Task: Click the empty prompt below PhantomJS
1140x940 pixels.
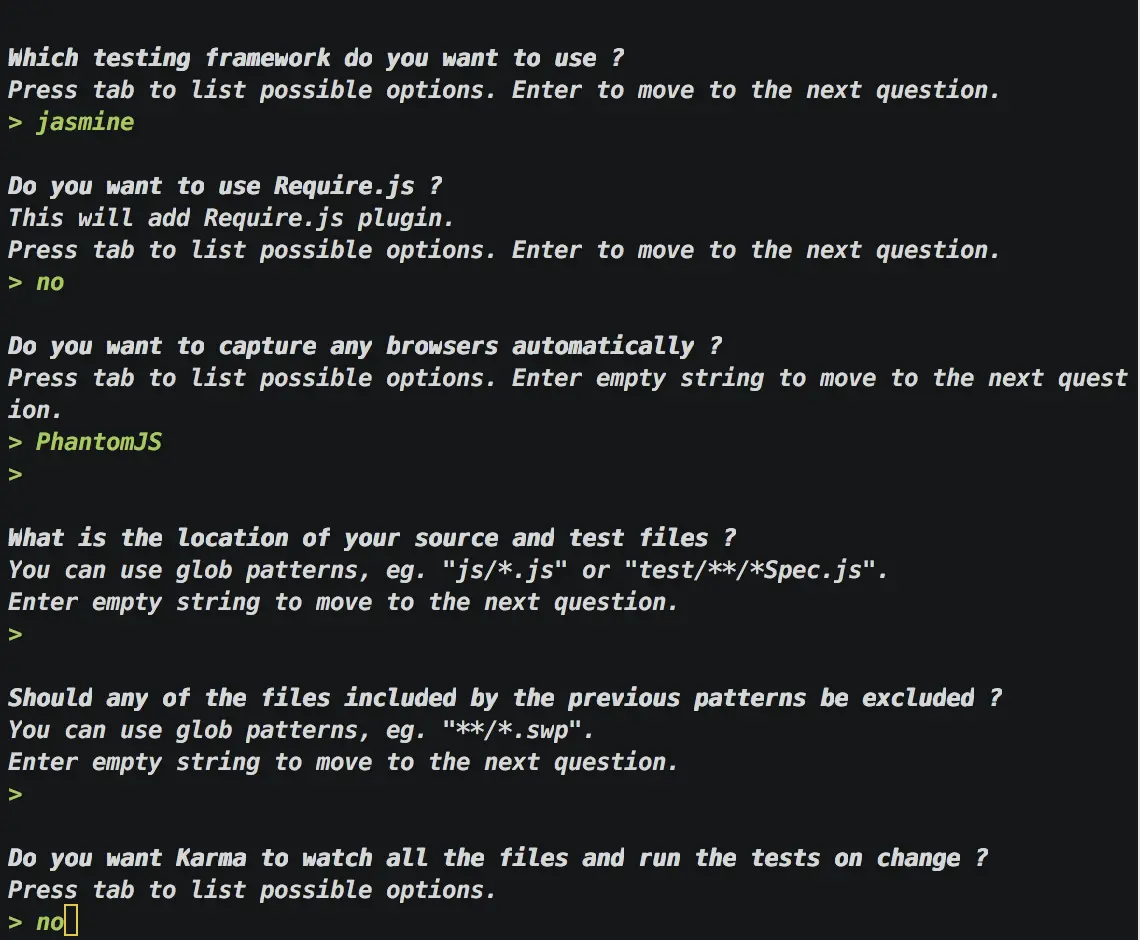Action: (15, 475)
